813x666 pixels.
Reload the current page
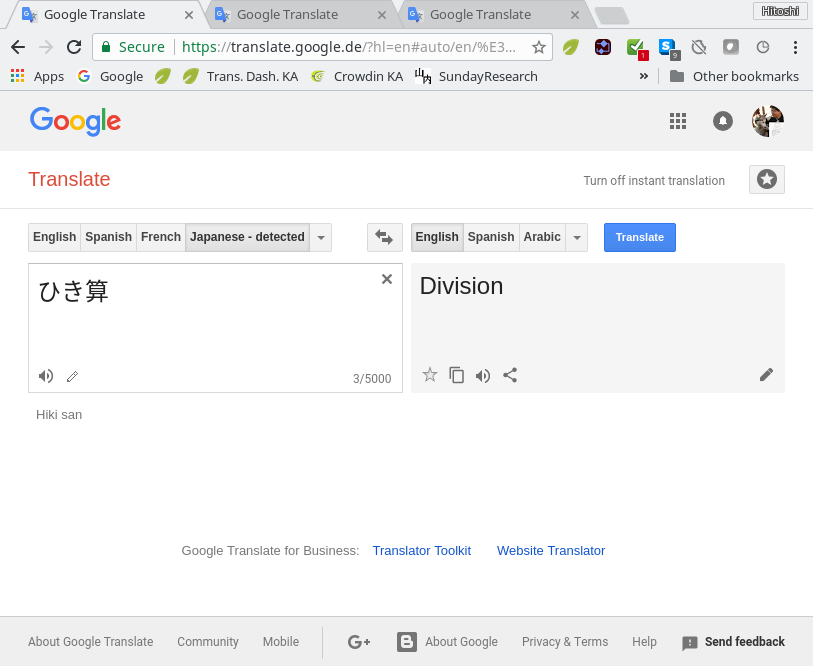(x=74, y=47)
